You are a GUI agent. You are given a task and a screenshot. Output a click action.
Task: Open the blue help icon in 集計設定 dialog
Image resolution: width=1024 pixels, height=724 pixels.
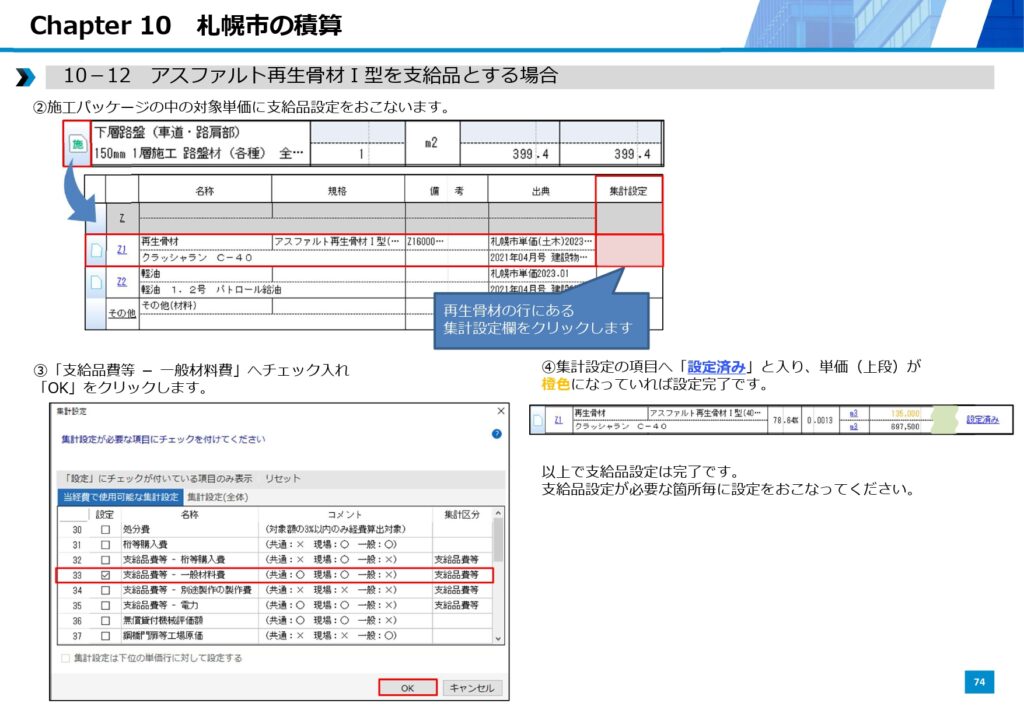496,434
